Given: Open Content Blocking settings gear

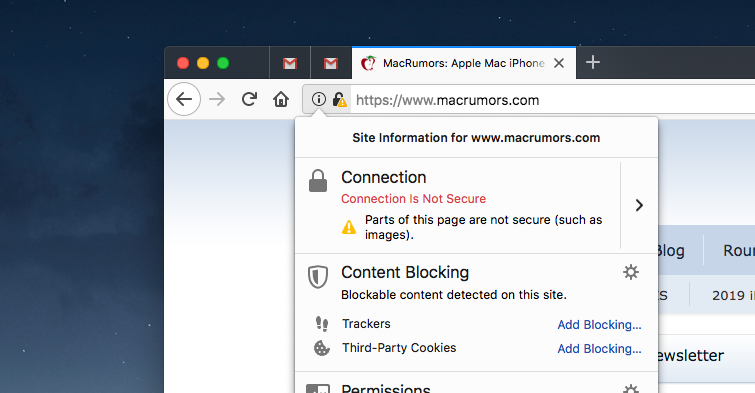Looking at the screenshot, I should point(631,272).
